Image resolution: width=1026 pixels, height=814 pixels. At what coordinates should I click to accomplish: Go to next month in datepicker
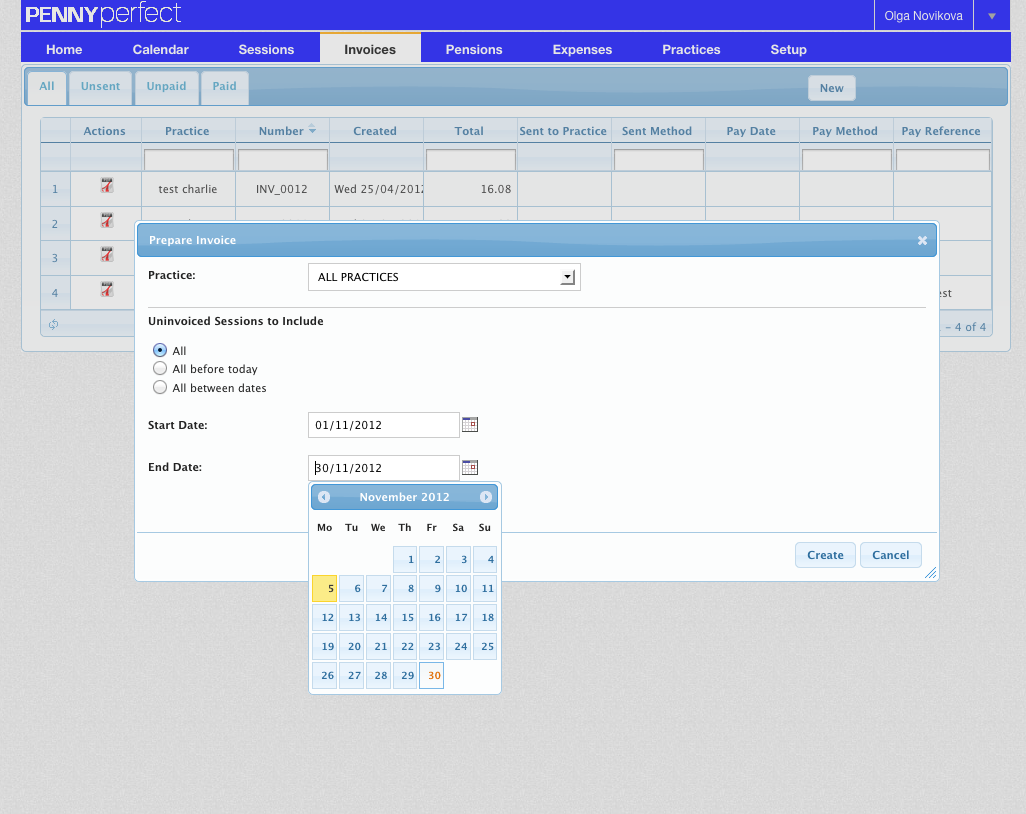coord(486,497)
